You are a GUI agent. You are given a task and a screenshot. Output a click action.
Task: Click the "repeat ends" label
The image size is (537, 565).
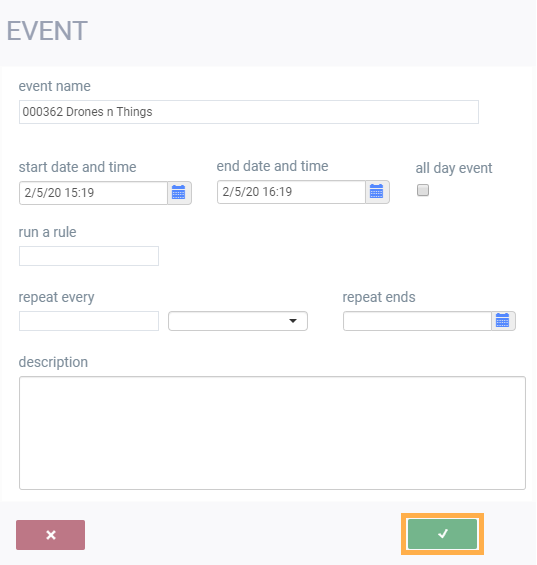pyautogui.click(x=379, y=297)
